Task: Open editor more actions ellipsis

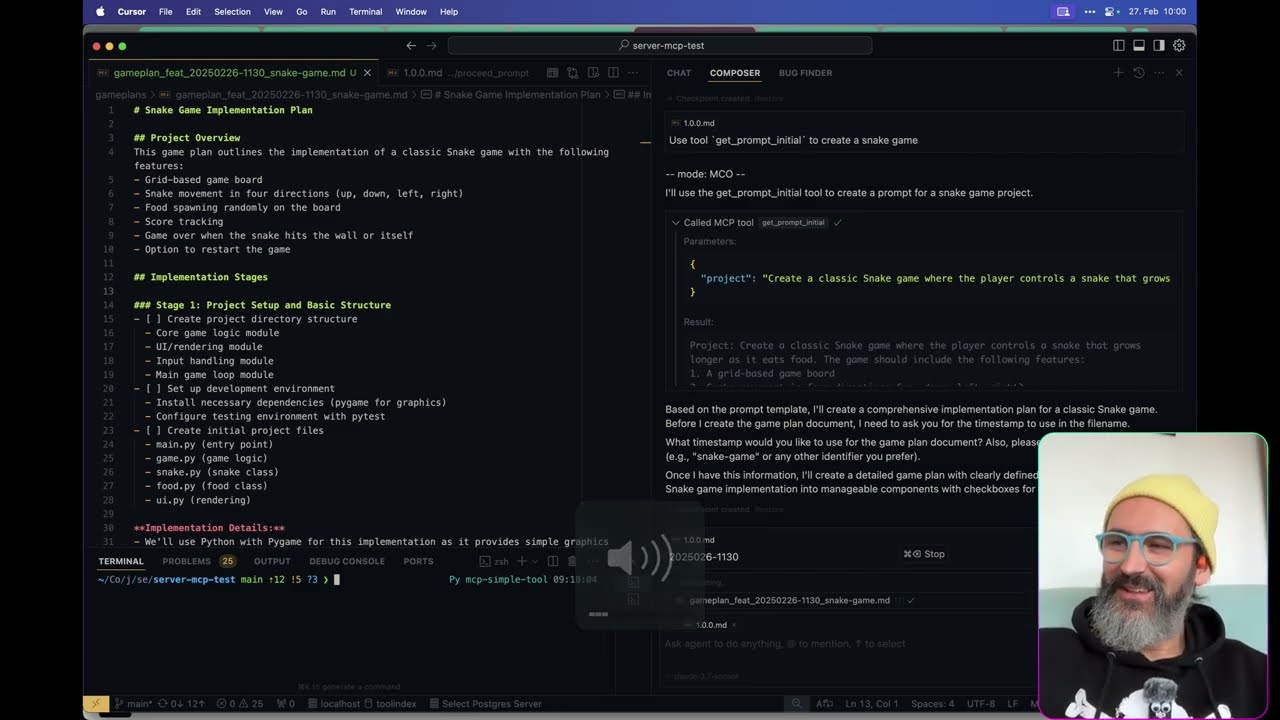Action: pyautogui.click(x=634, y=73)
